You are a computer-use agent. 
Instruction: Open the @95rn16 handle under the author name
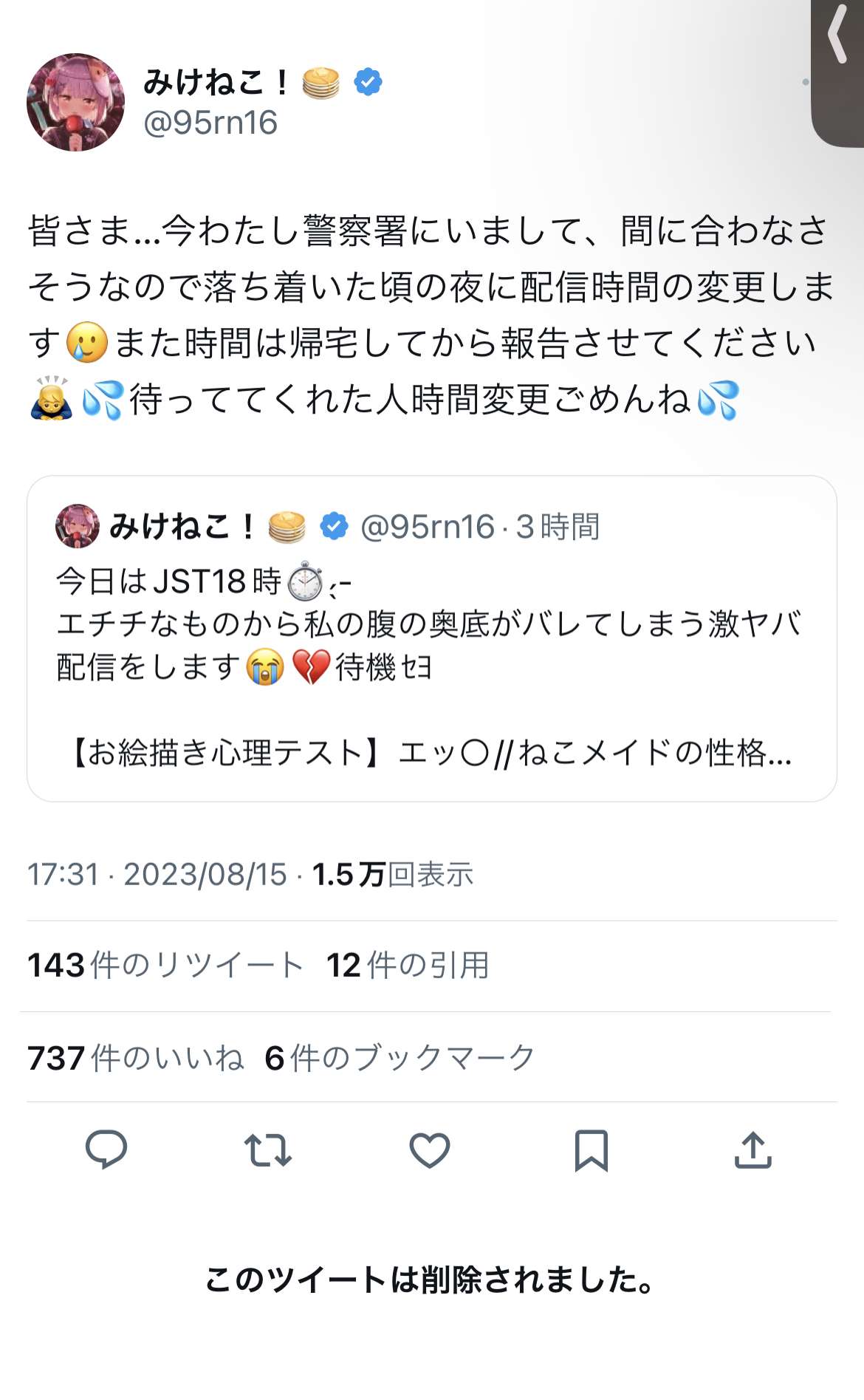coord(210,123)
